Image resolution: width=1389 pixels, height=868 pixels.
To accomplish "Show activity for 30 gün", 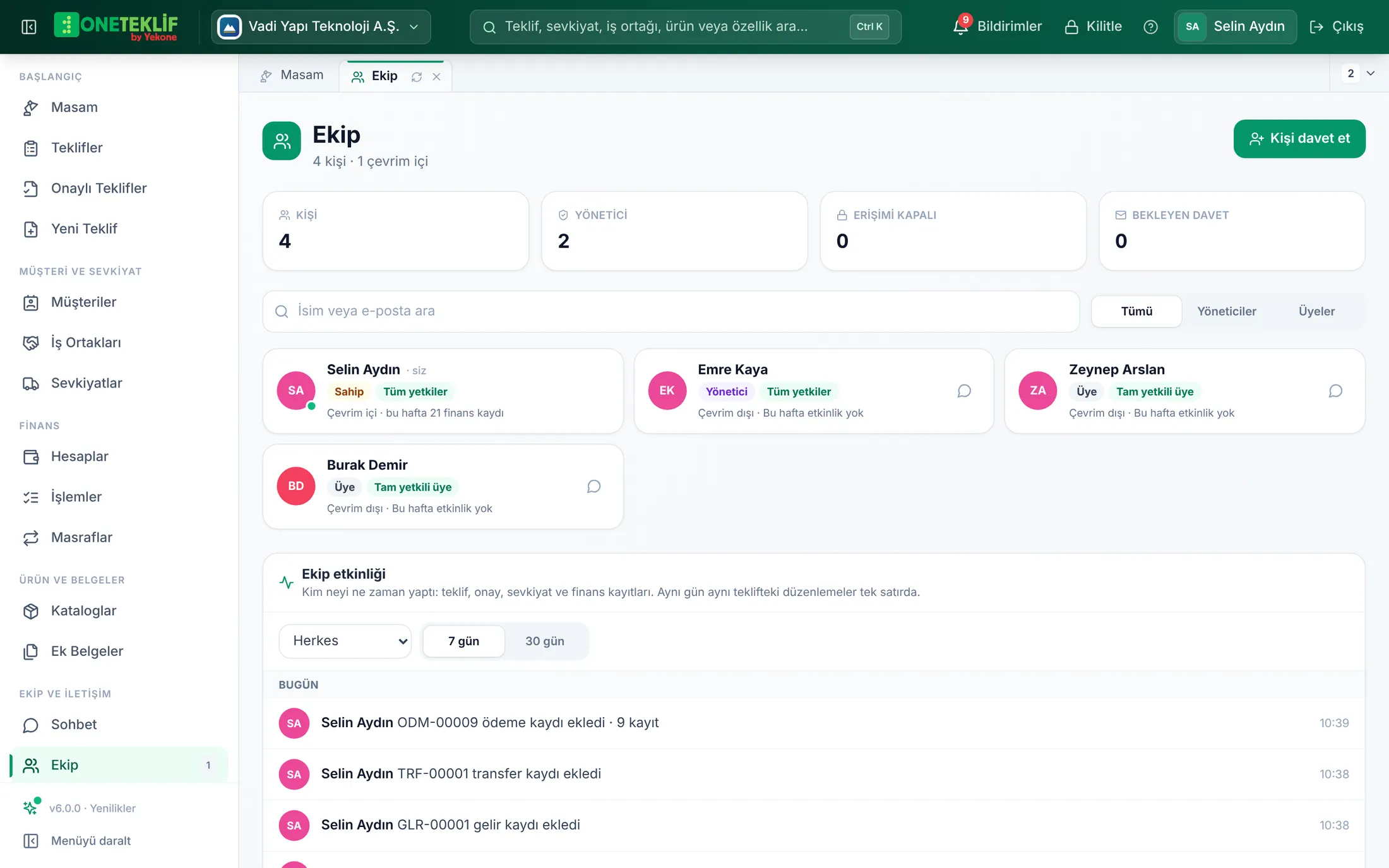I will [544, 641].
